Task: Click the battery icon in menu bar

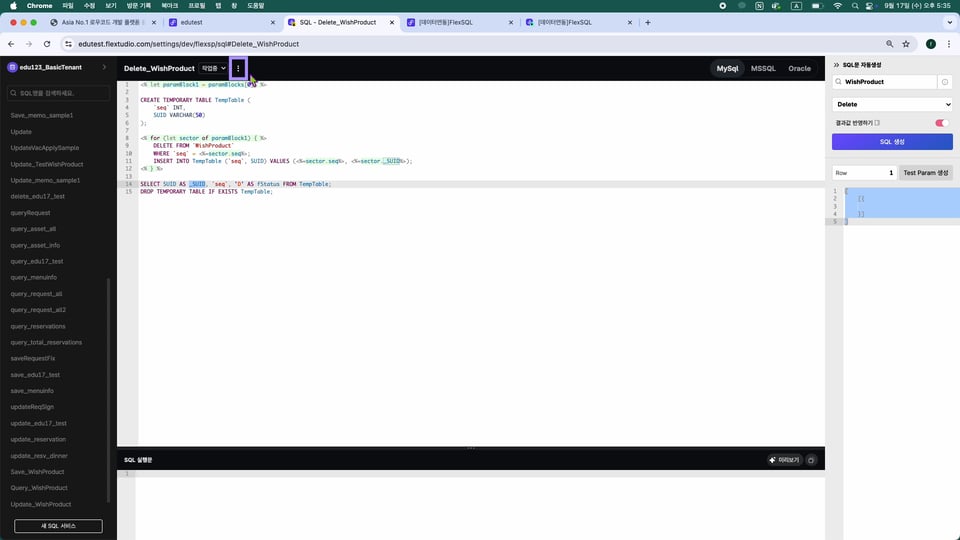Action: tap(817, 6)
